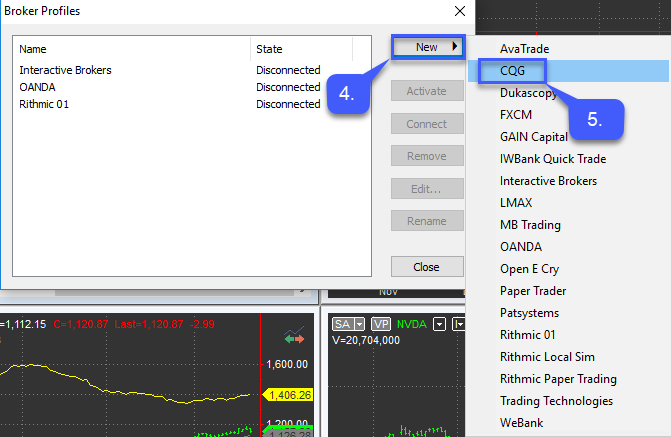Click the yellow 1,406.26 price label

coord(291,395)
